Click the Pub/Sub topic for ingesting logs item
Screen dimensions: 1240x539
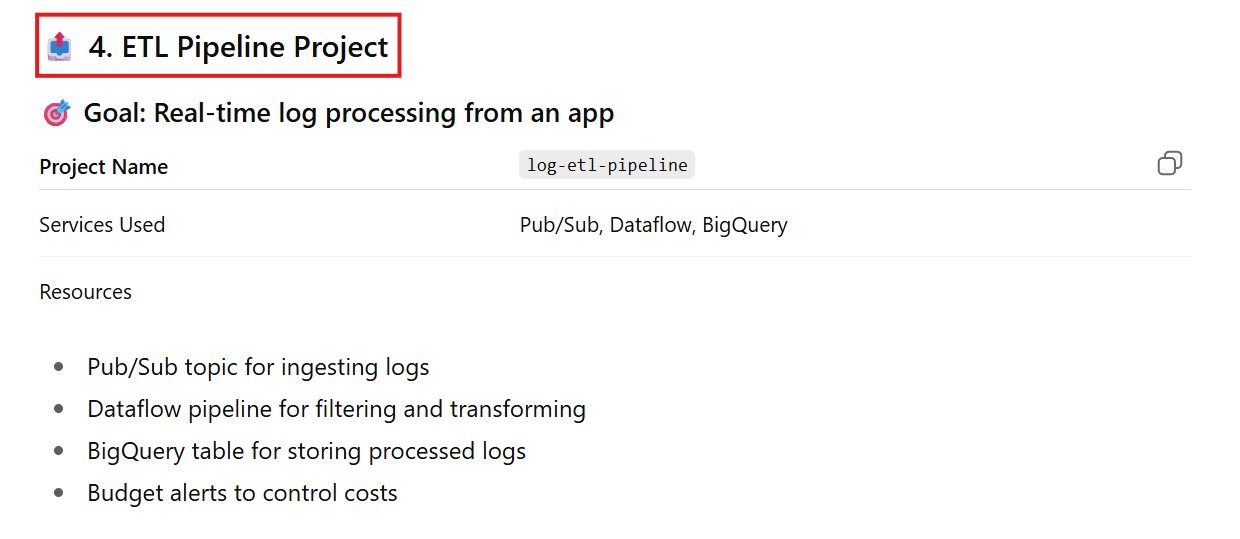tap(258, 367)
